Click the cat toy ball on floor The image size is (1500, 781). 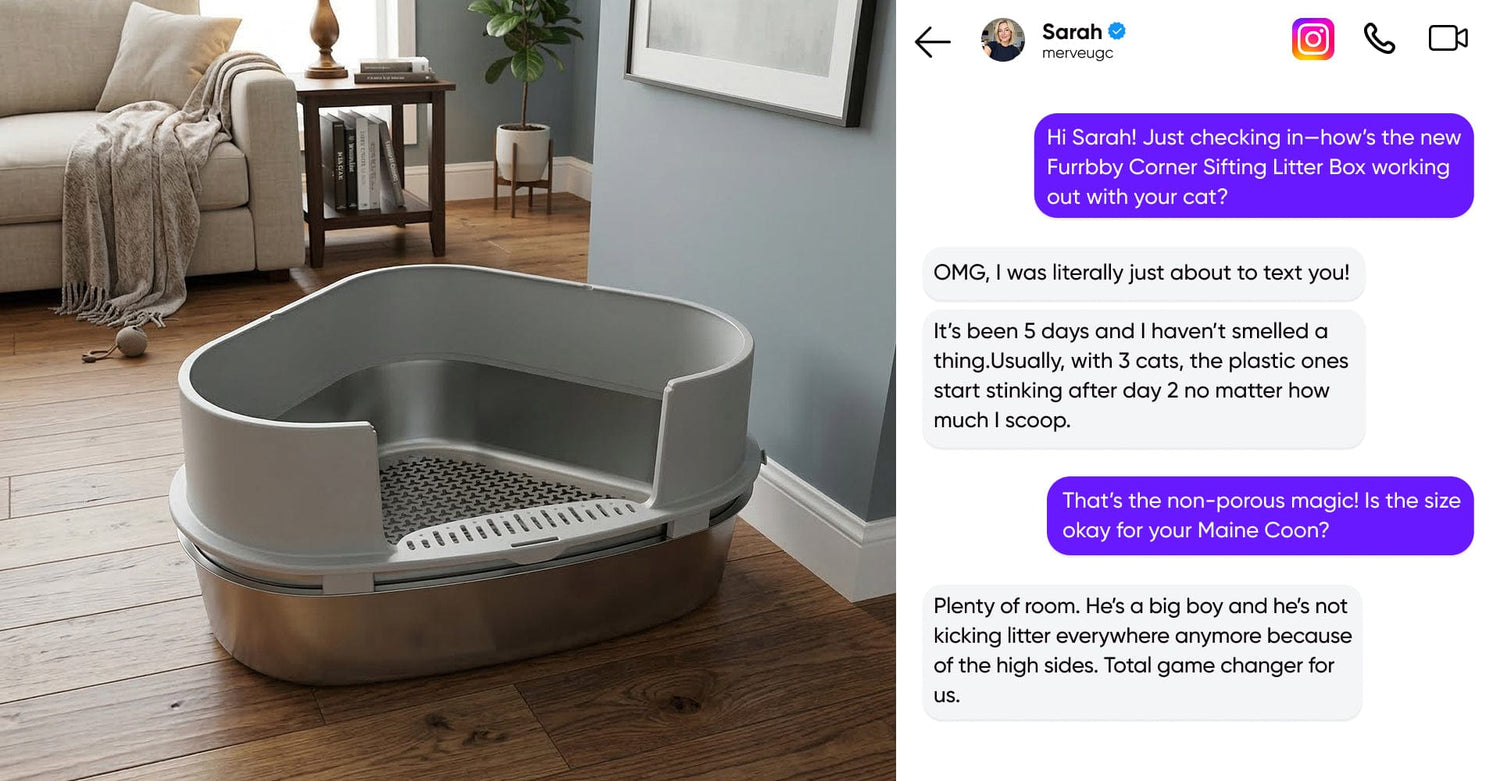(131, 342)
